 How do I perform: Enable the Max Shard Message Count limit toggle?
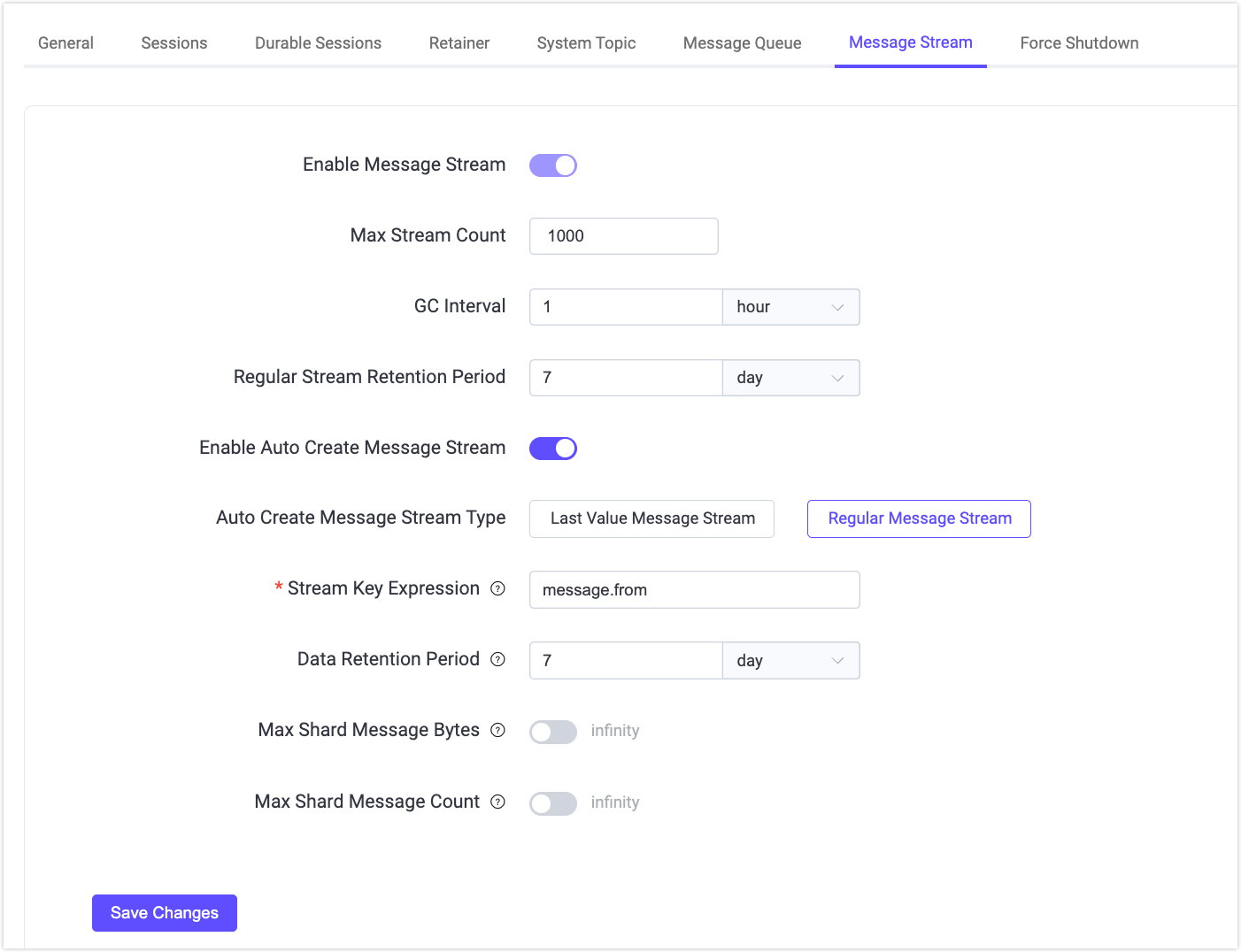pyautogui.click(x=552, y=803)
